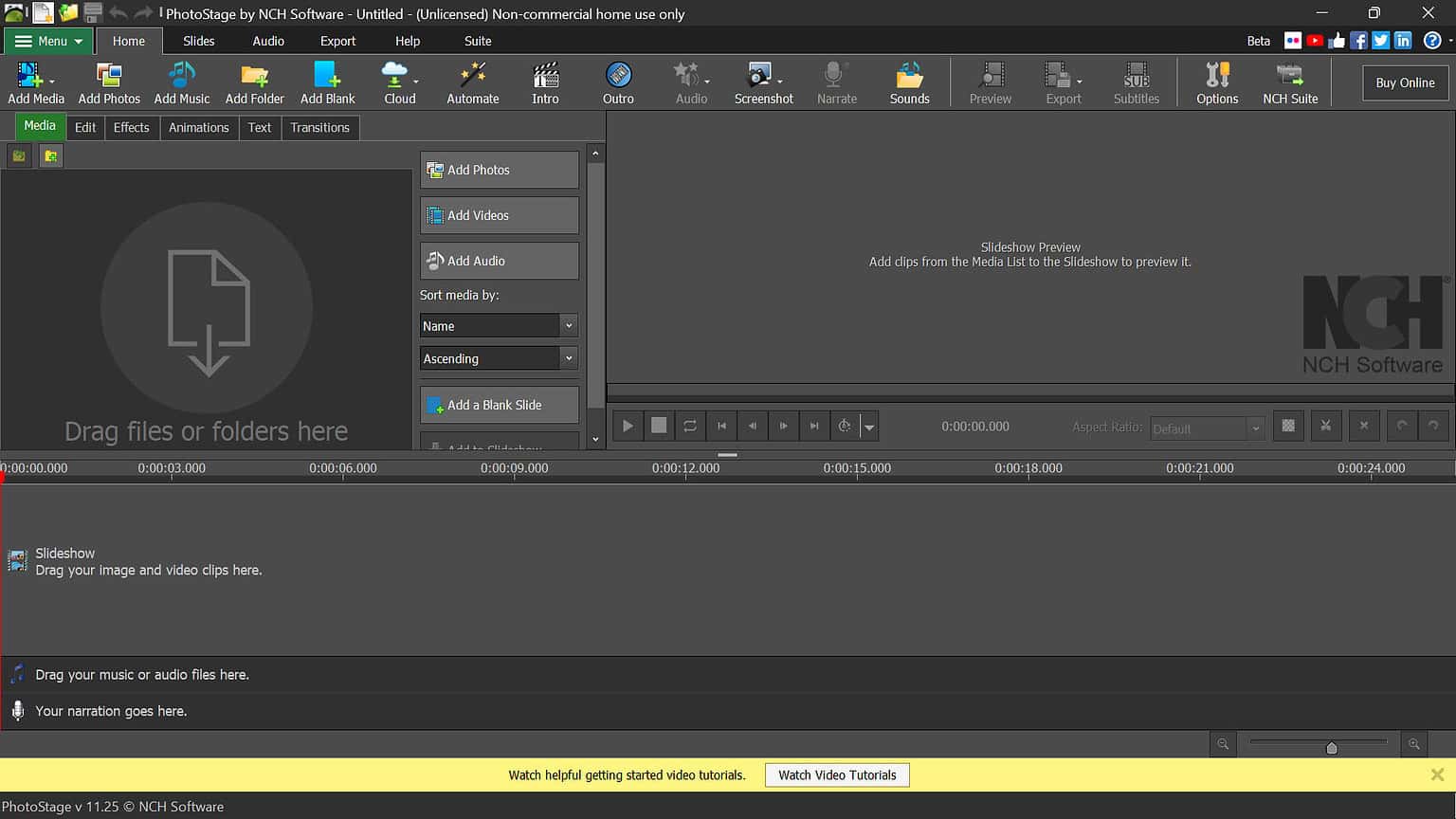This screenshot has height=819, width=1456.
Task: Switch to the Transitions tab
Action: click(x=319, y=128)
